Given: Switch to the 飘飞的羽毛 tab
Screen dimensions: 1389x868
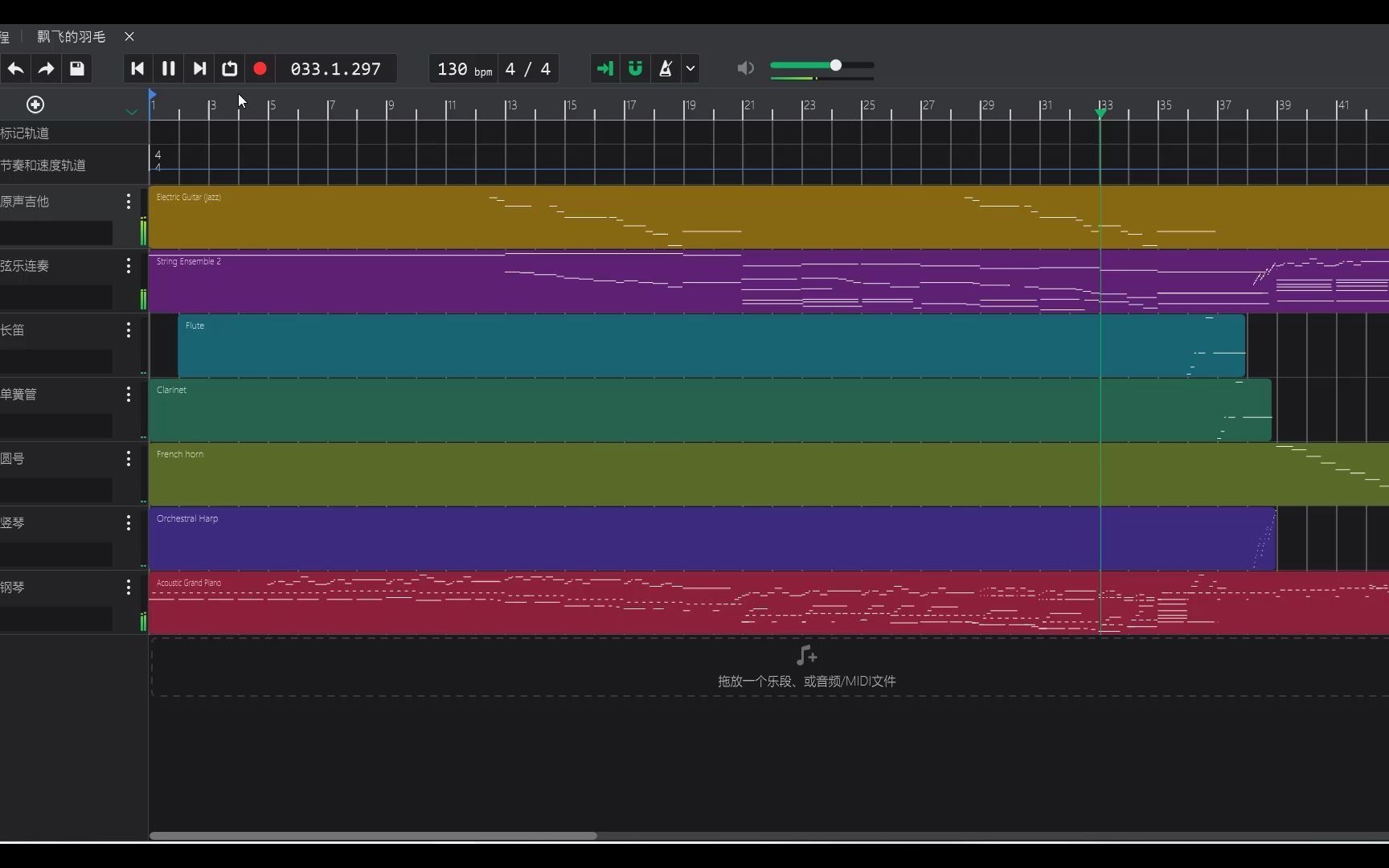Looking at the screenshot, I should click(72, 36).
